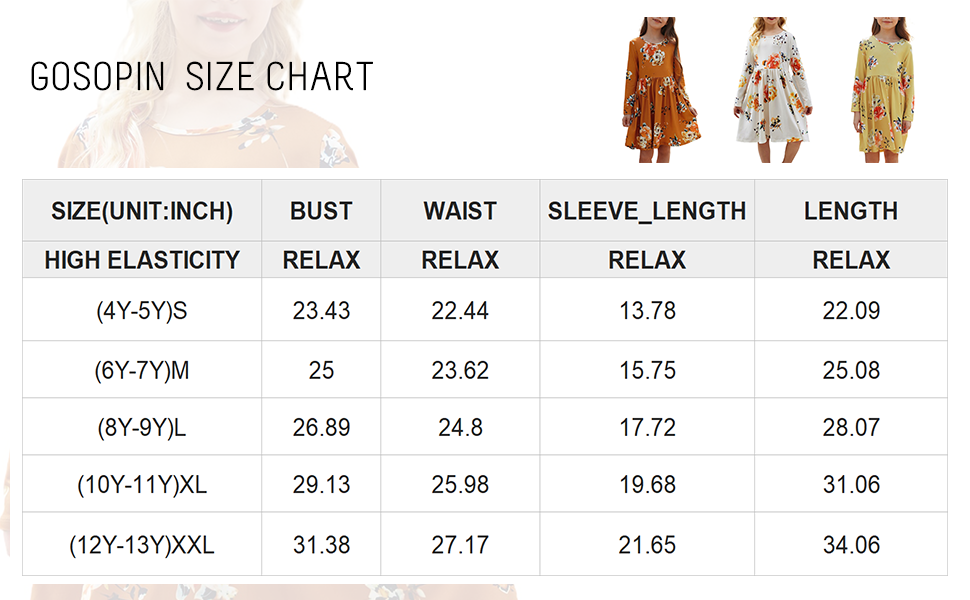Click the yellow floral dress thumbnail
Image resolution: width=970 pixels, height=600 pixels.
pos(882,90)
